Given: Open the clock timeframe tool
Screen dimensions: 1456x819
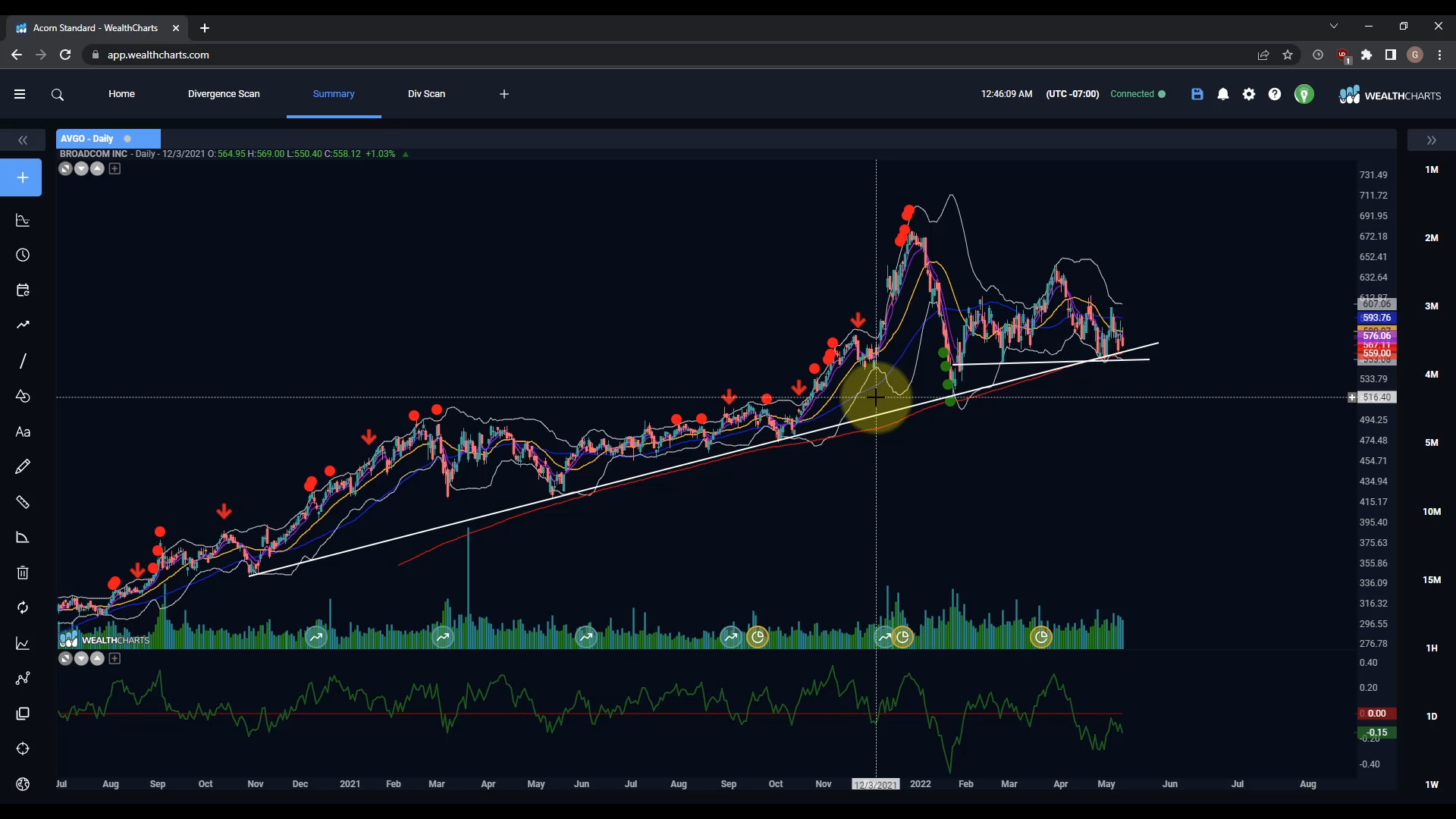Looking at the screenshot, I should tap(23, 255).
